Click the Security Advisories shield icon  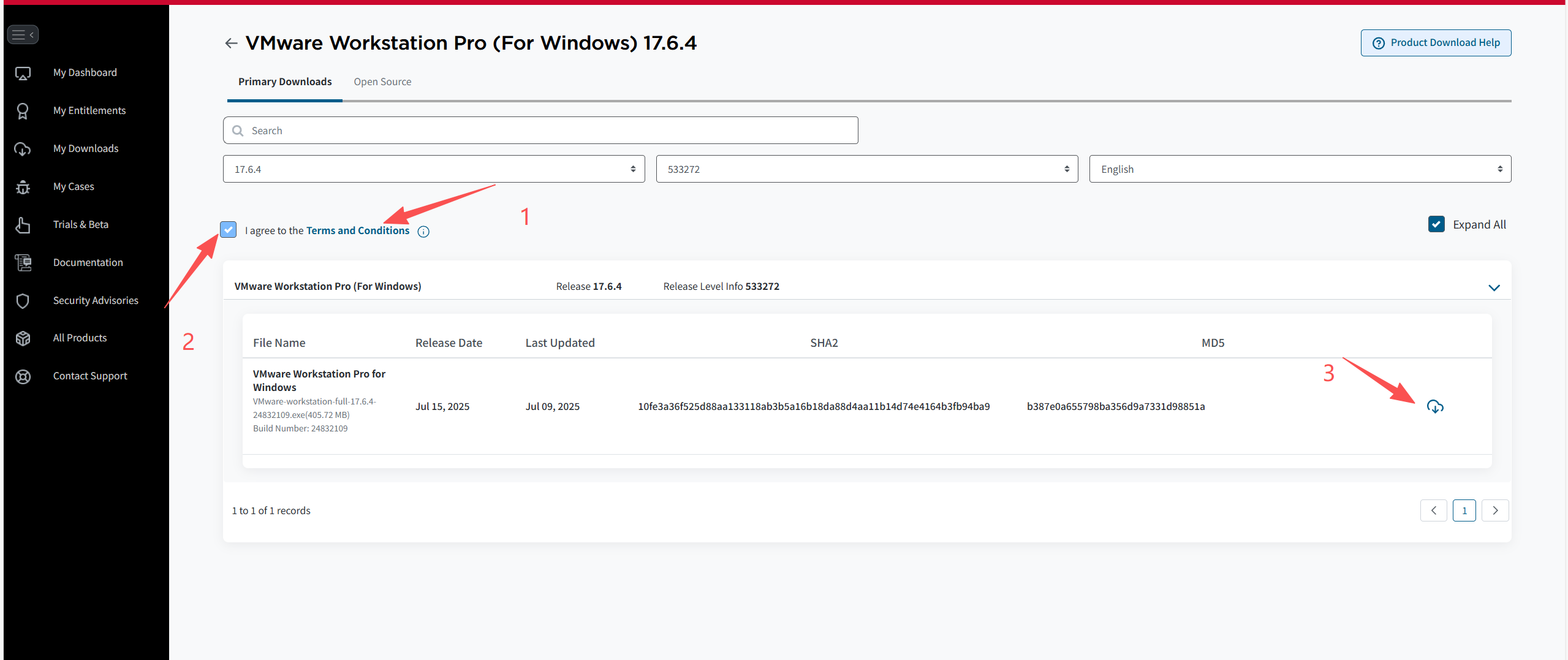click(23, 301)
